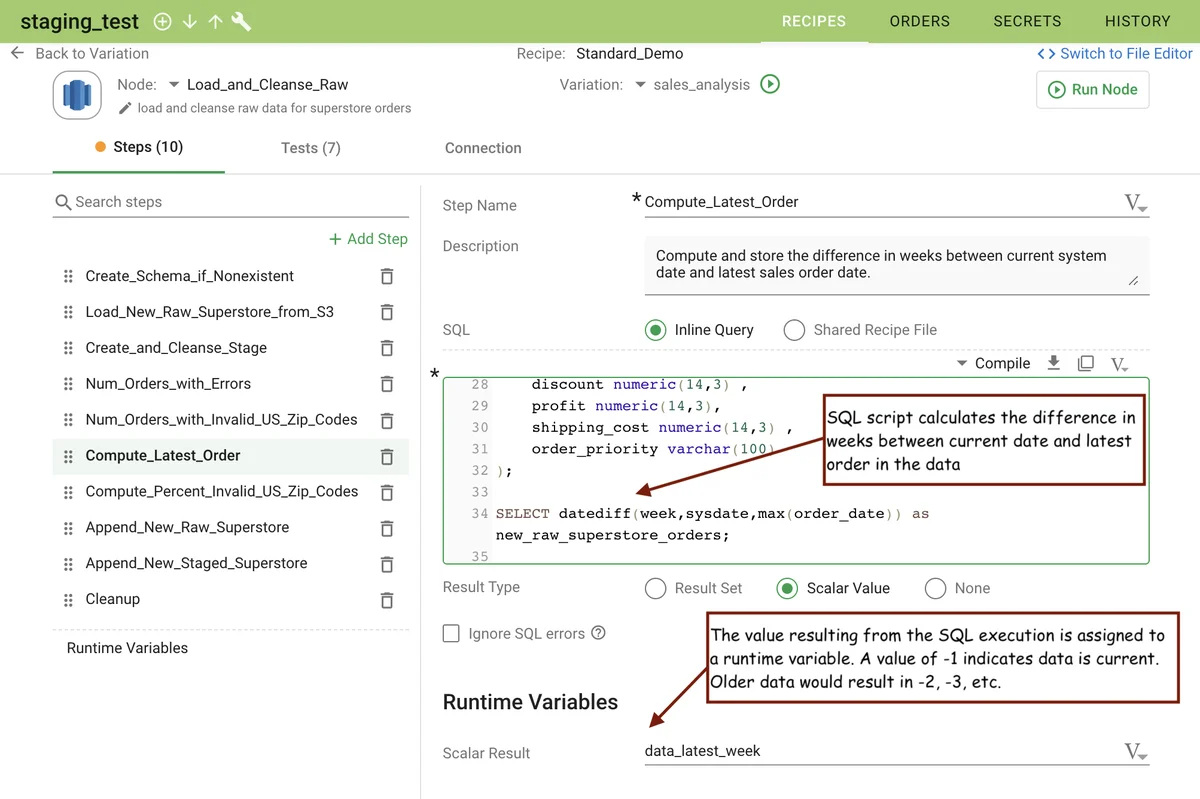Select the Shared Recipe File option
Viewport: 1200px width, 799px height.
click(795, 330)
